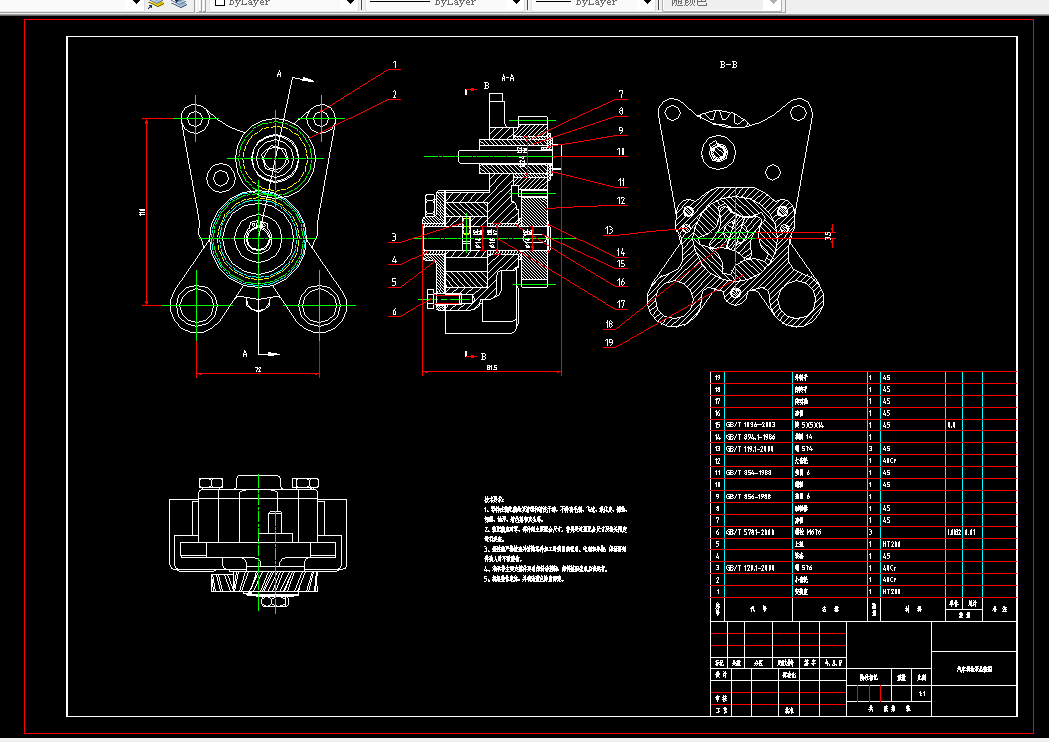
Task: Select the HT200 material in row 5
Action: (x=891, y=545)
